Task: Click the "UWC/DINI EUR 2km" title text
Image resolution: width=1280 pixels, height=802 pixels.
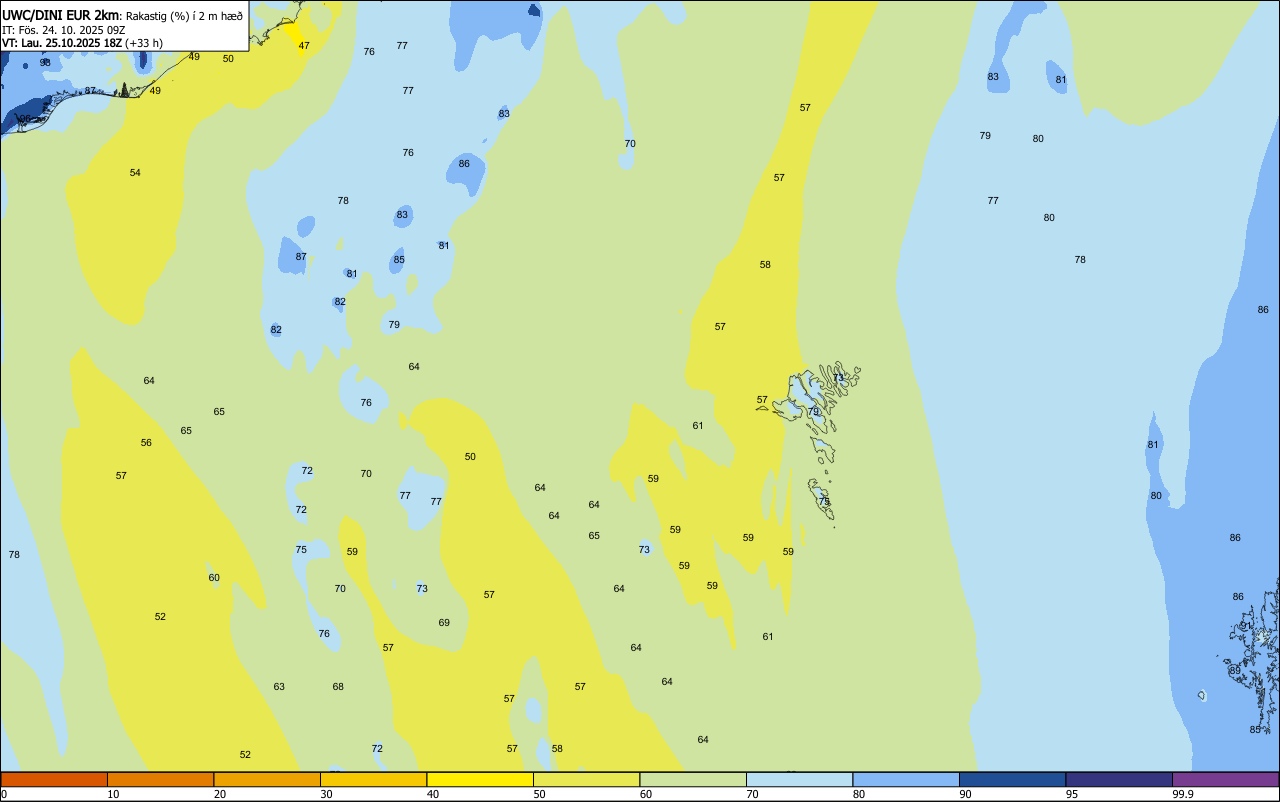Action: (x=61, y=15)
